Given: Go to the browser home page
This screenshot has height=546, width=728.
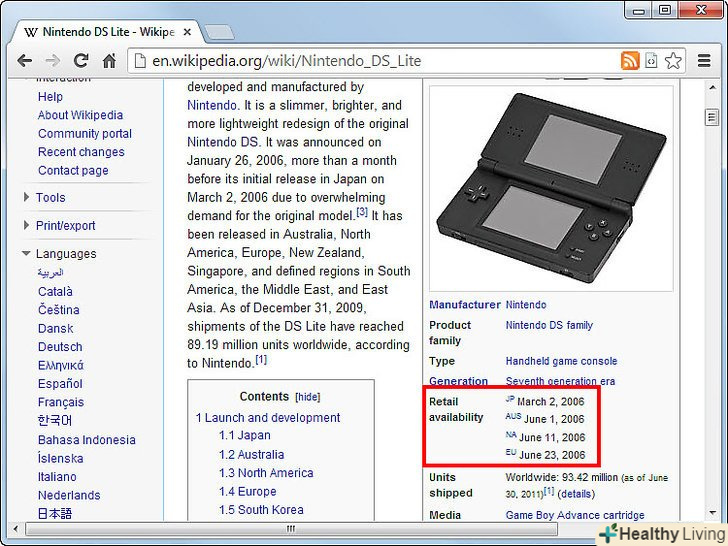Looking at the screenshot, I should 109,61.
